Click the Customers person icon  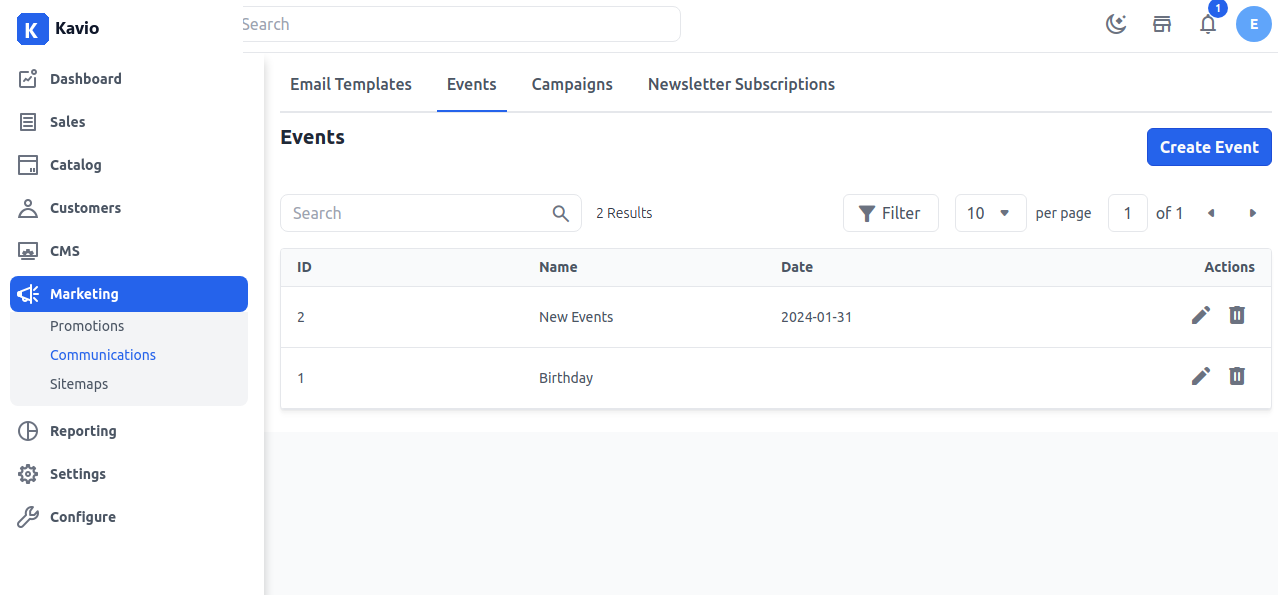pos(28,208)
